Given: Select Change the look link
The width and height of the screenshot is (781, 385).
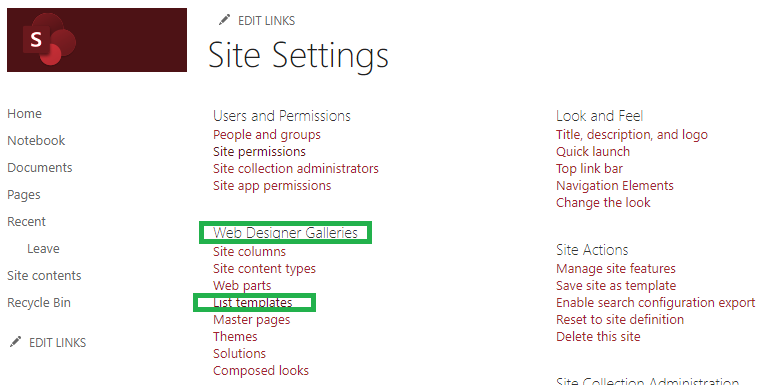Looking at the screenshot, I should 603,202.
